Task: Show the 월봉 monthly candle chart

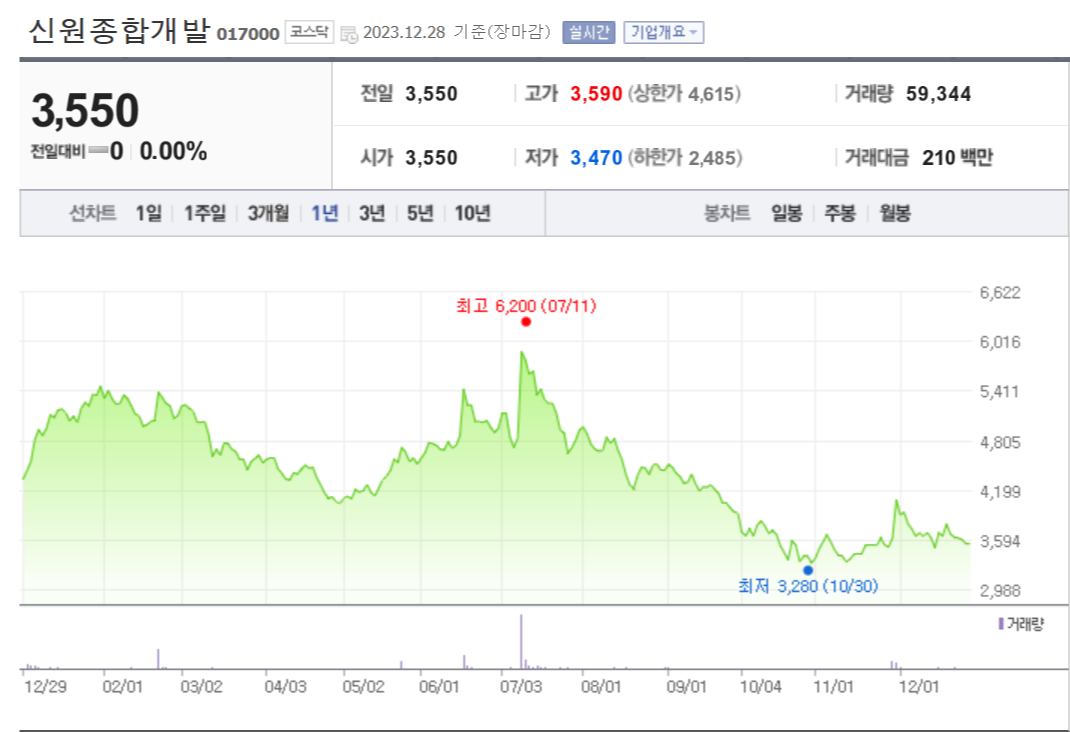Action: 895,214
